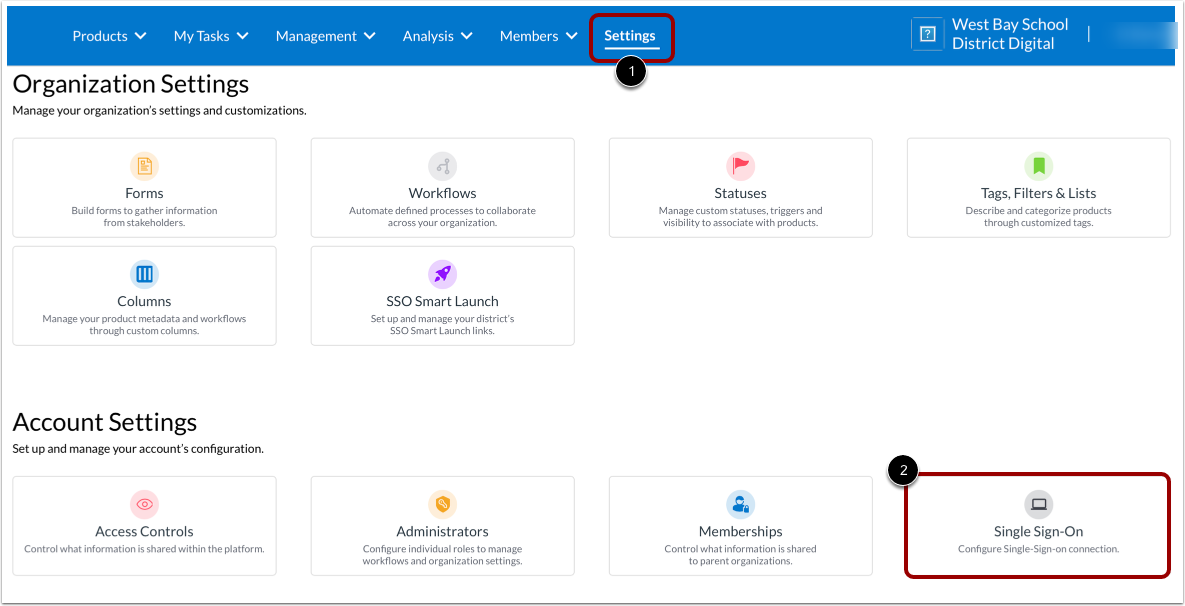
Task: Open the Access Controls settings card
Action: point(144,525)
